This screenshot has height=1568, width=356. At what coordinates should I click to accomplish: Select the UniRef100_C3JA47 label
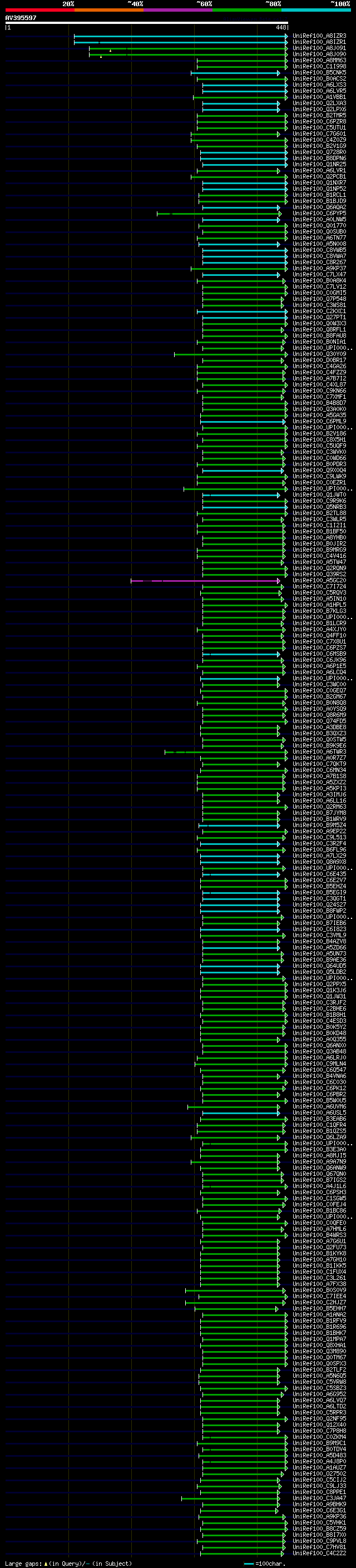(x=319, y=1498)
